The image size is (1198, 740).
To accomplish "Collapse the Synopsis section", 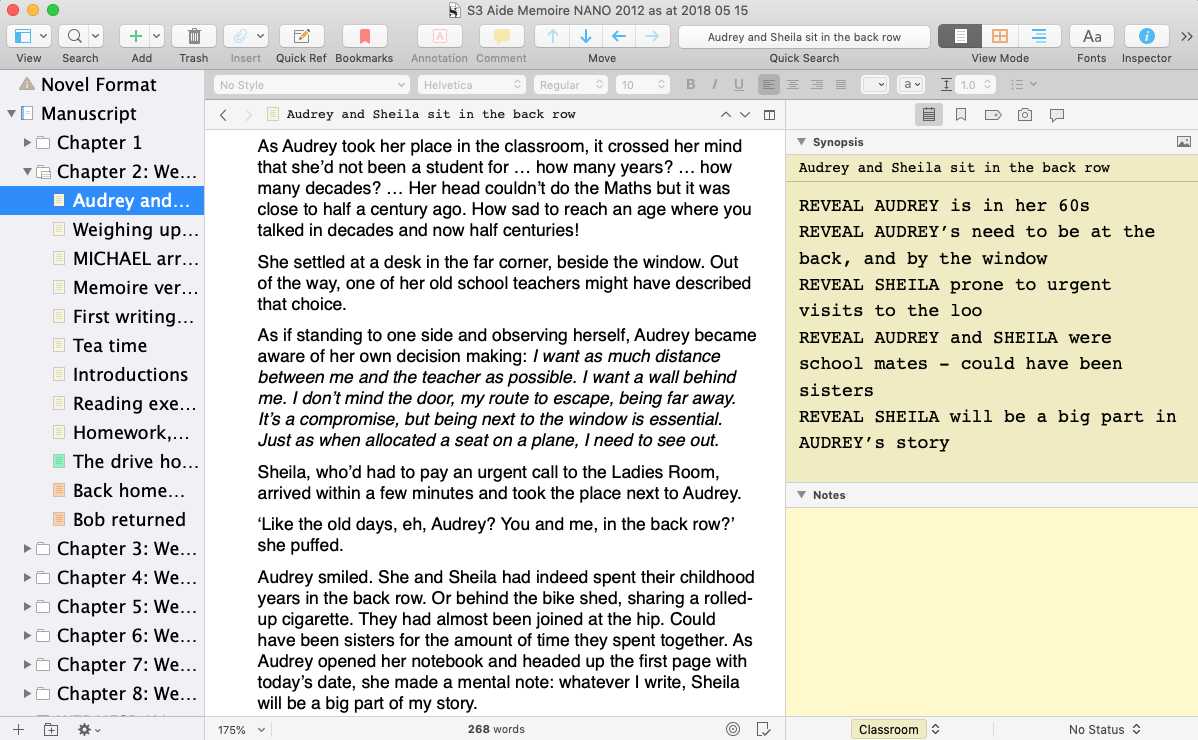I will [x=801, y=142].
